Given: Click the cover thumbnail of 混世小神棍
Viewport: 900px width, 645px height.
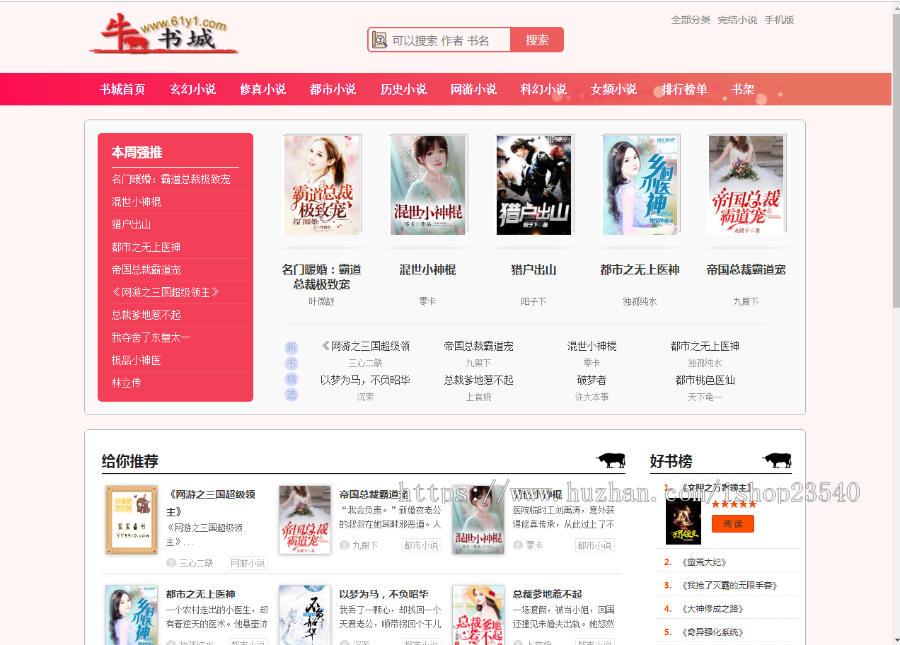Looking at the screenshot, I should tap(428, 185).
